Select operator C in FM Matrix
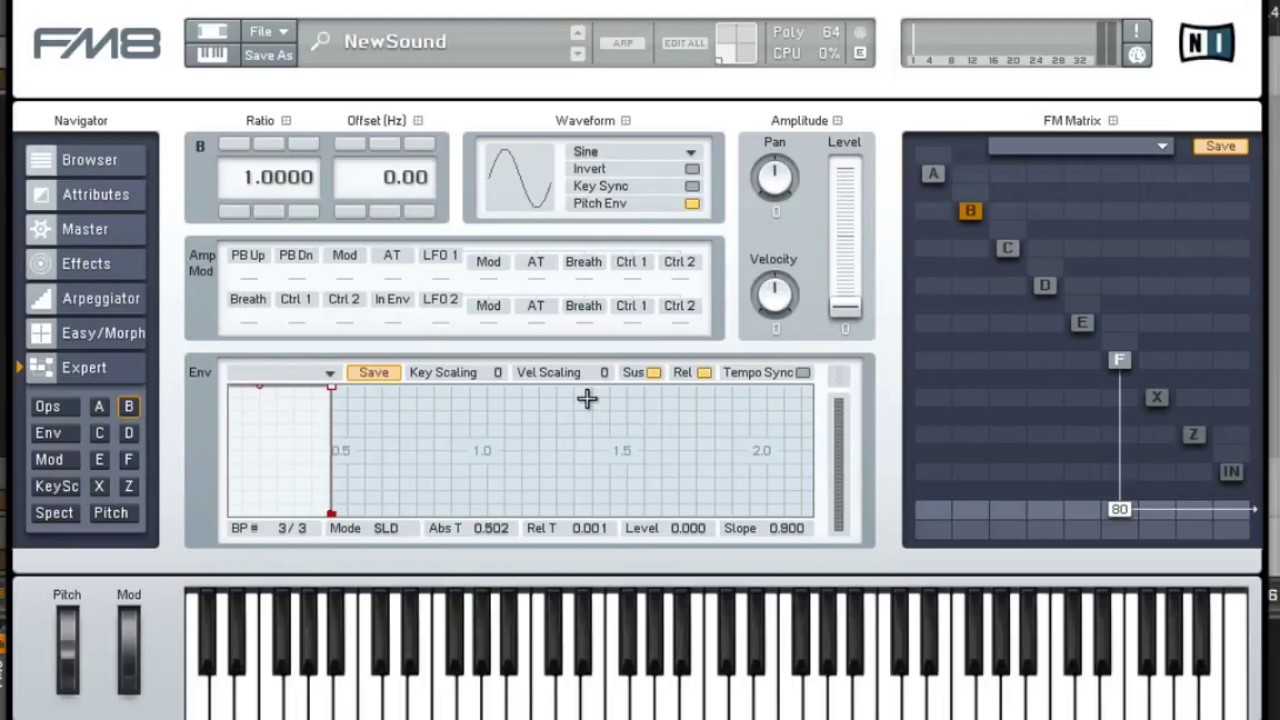Image resolution: width=1280 pixels, height=720 pixels. coord(1007,248)
